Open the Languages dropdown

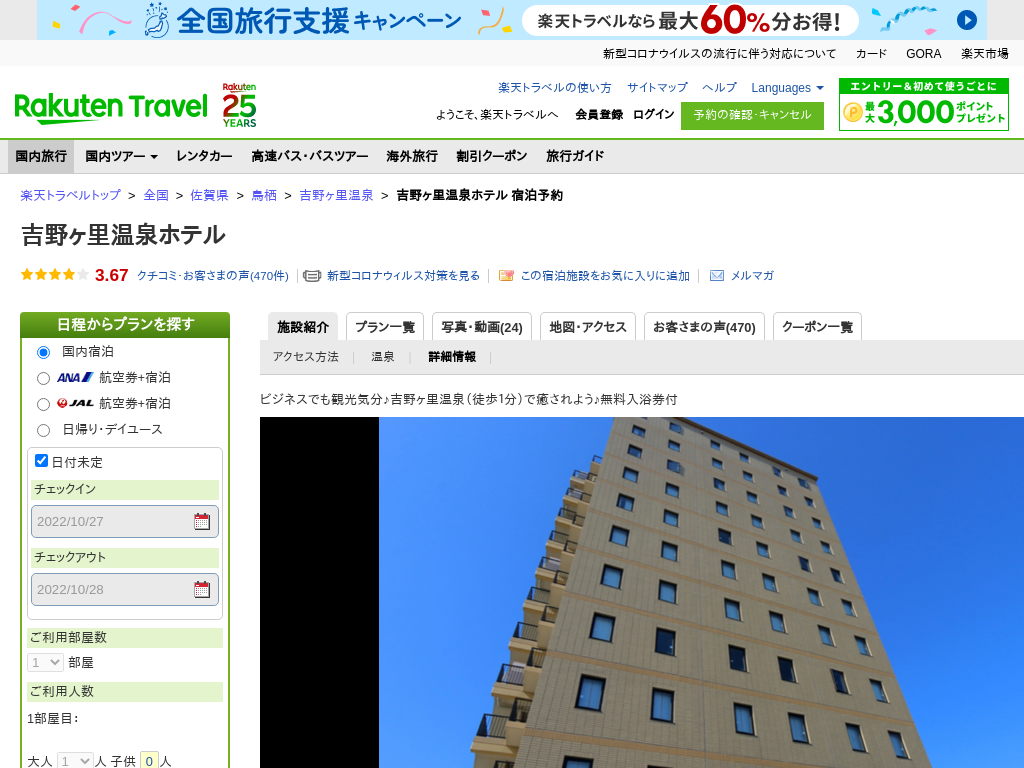point(788,88)
